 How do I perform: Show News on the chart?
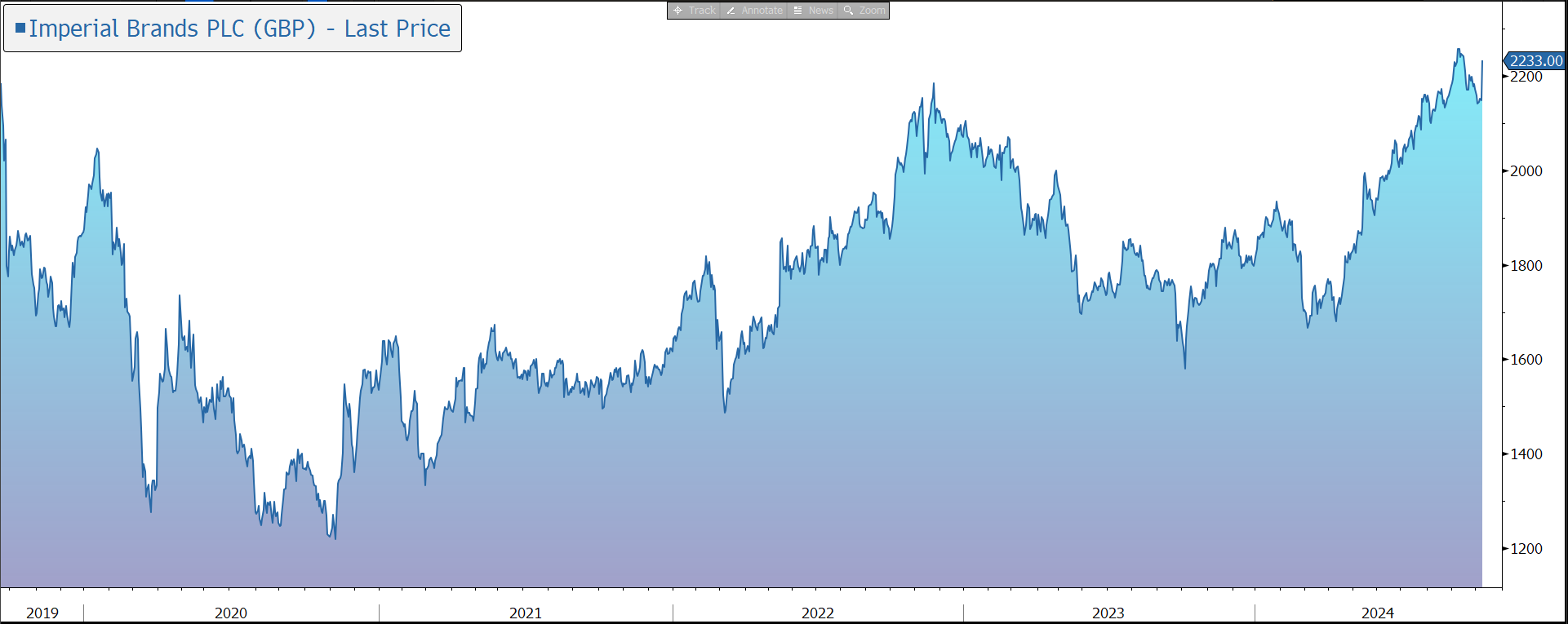click(x=813, y=11)
